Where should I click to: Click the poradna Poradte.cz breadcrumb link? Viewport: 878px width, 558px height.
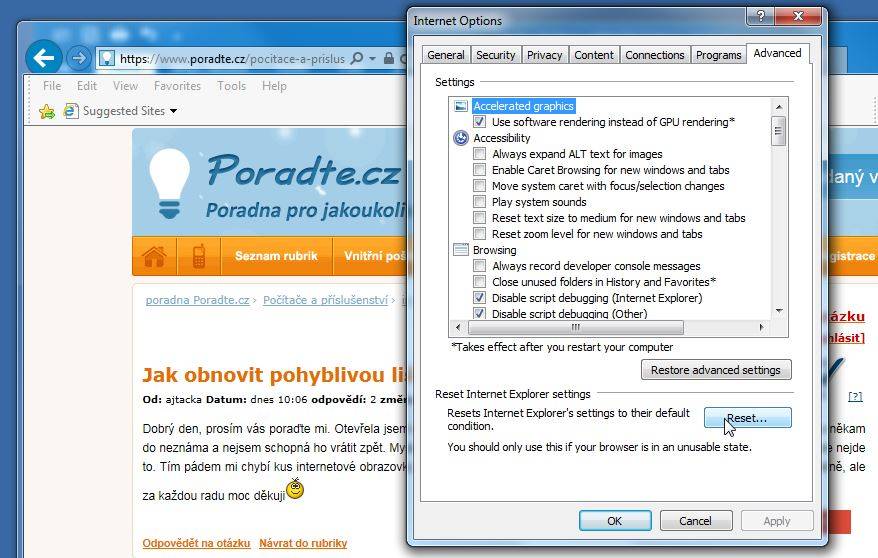click(x=198, y=300)
